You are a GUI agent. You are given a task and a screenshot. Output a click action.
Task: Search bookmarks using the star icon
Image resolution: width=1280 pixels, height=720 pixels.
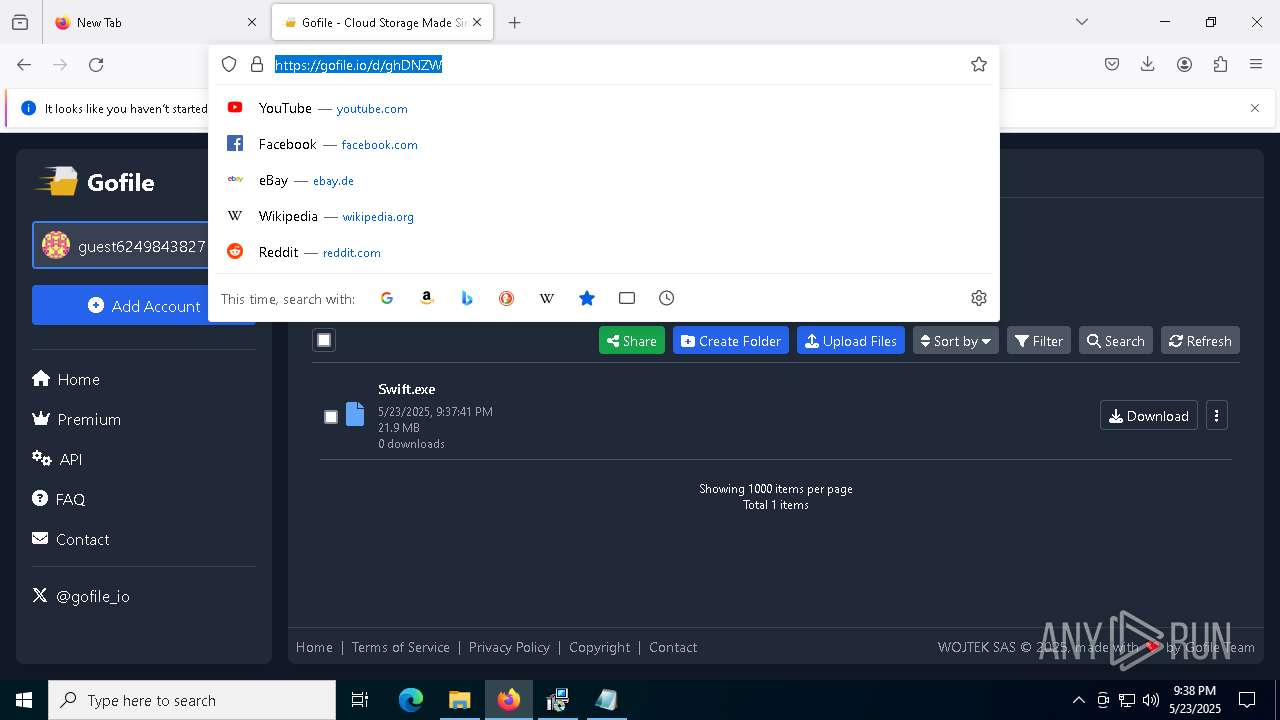click(587, 298)
